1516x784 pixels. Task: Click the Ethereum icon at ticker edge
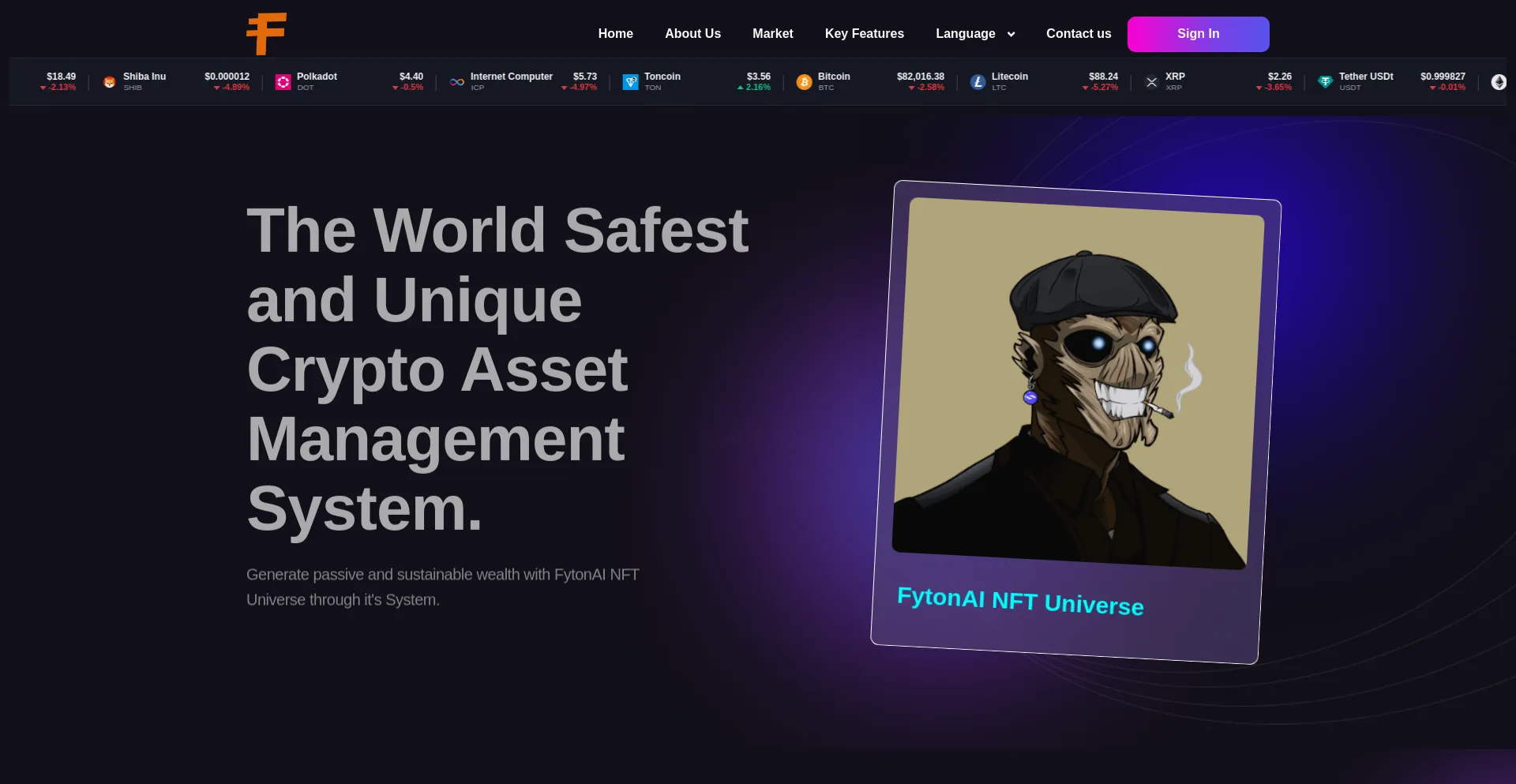click(x=1498, y=82)
